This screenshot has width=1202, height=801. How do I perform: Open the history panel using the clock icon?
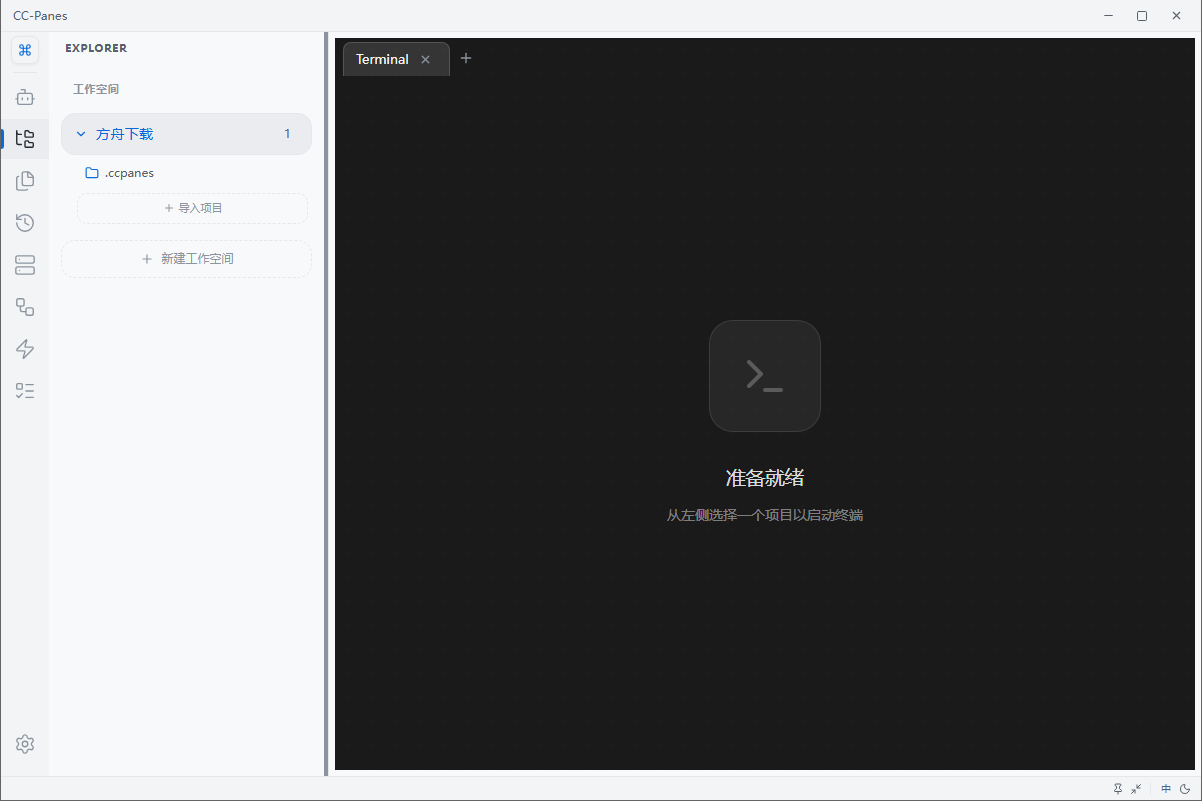click(25, 222)
